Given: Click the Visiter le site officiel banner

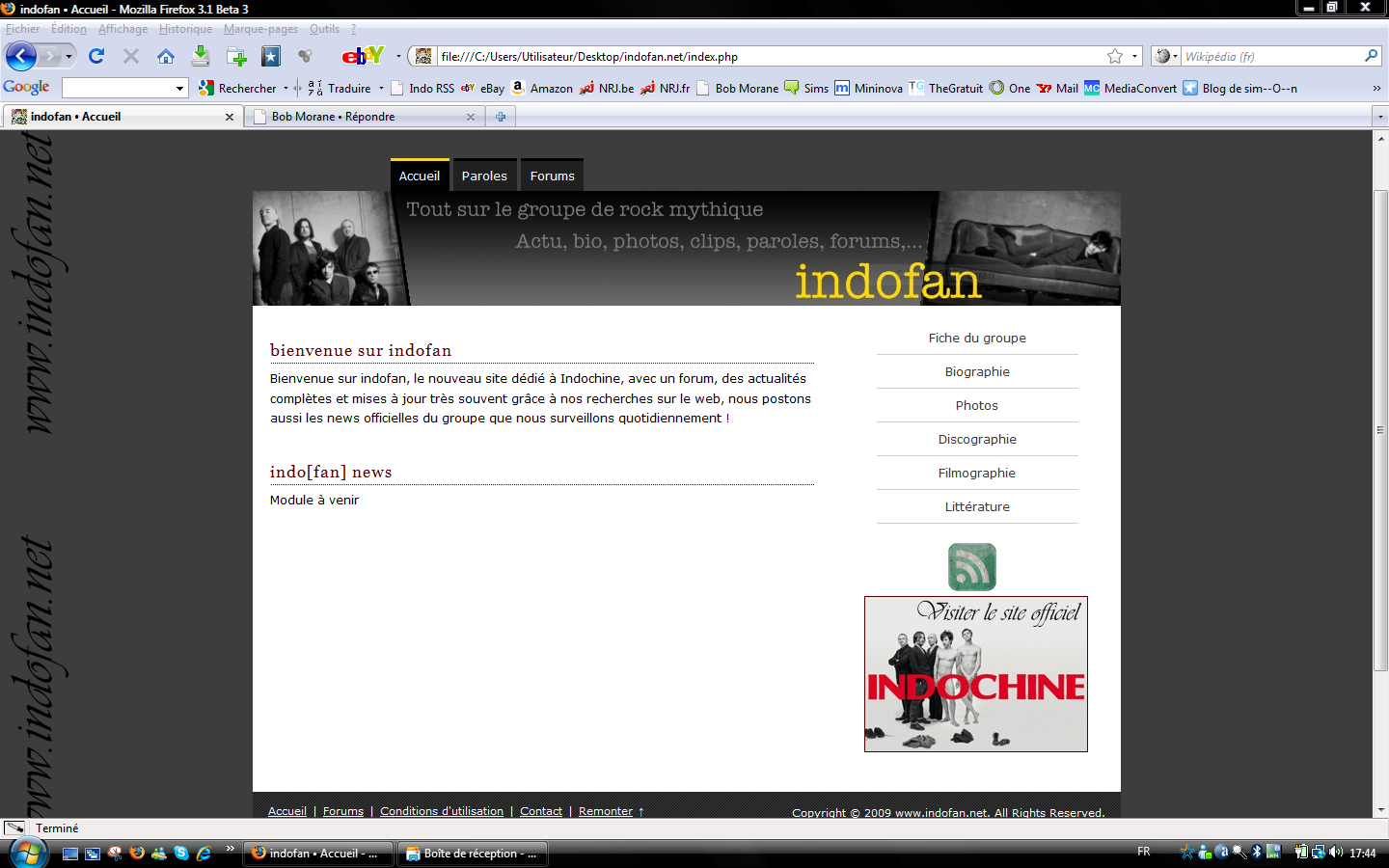Looking at the screenshot, I should pos(976,674).
